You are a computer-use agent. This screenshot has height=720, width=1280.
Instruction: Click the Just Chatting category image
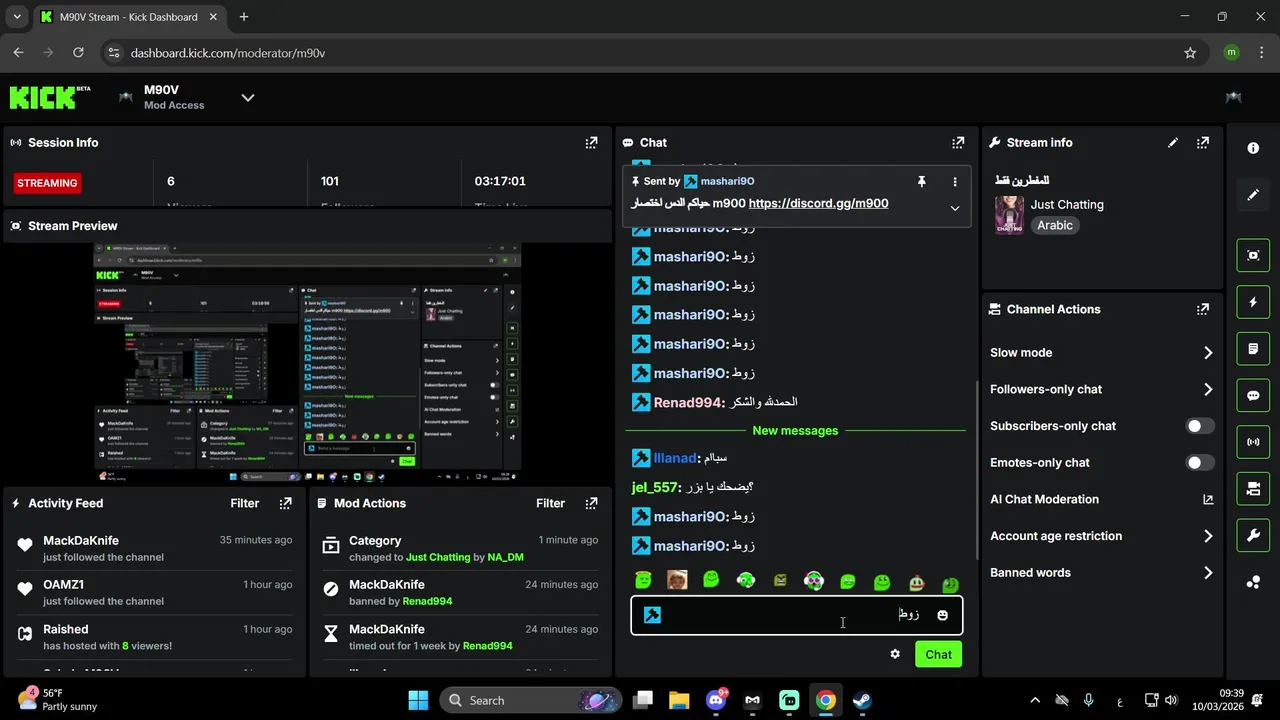tap(1009, 215)
